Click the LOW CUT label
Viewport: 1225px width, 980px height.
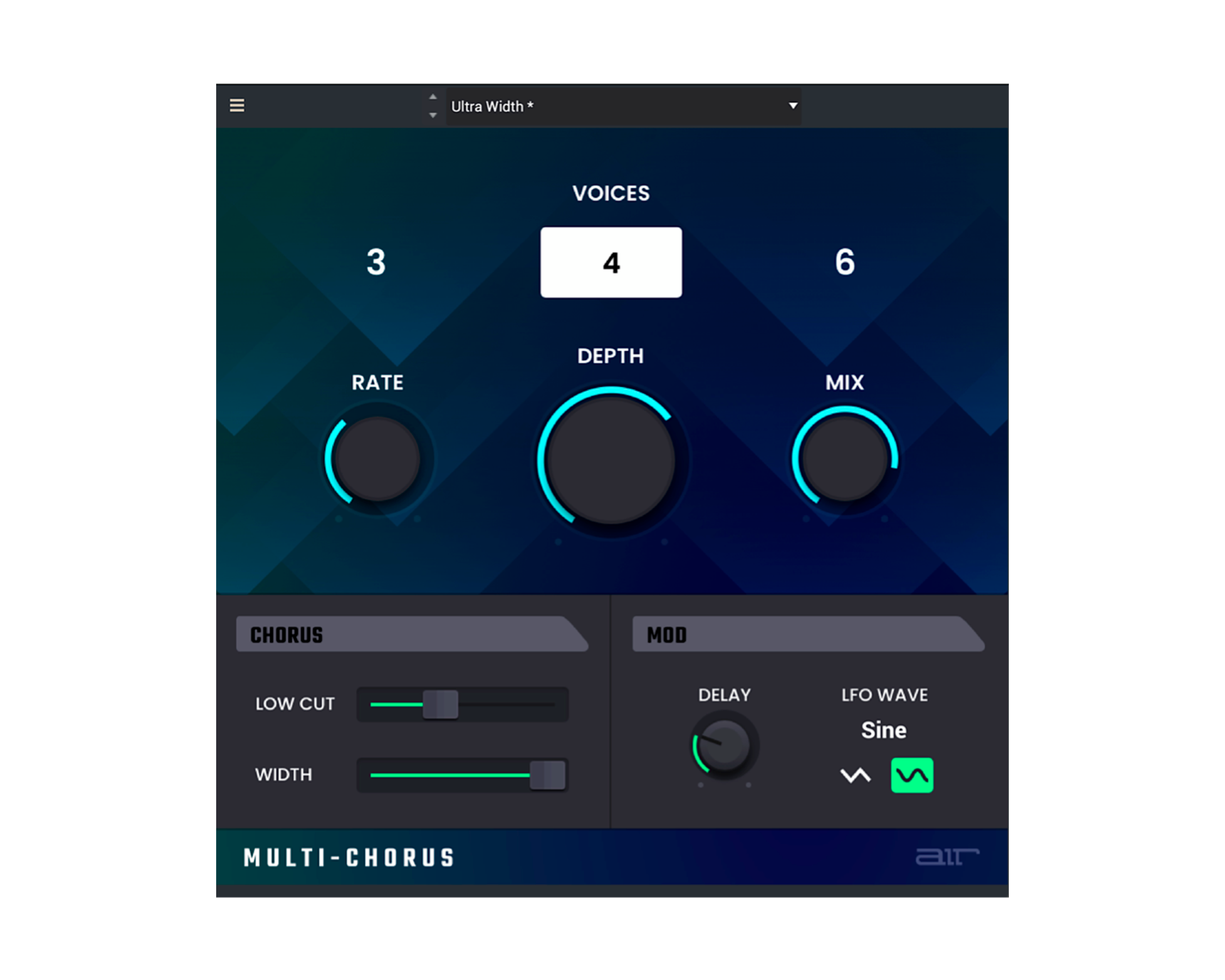pos(295,705)
